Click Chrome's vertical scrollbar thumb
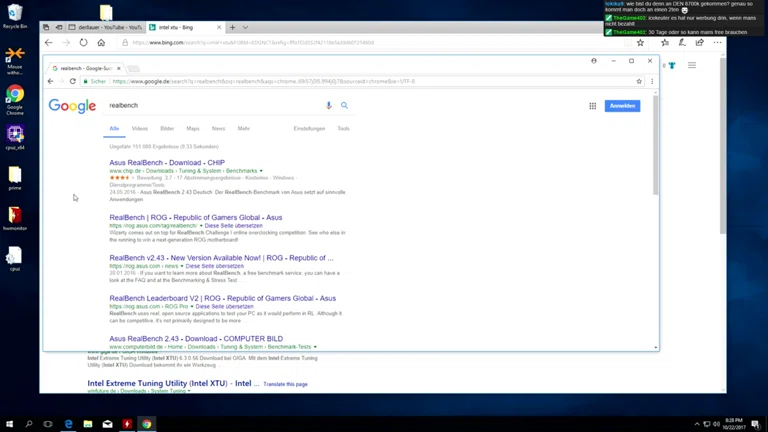Screen dimensions: 768x432 pyautogui.click(x=655, y=145)
